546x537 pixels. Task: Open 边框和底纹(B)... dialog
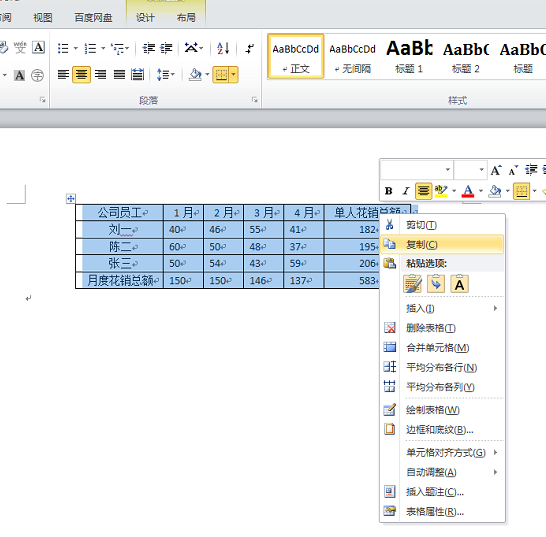point(442,429)
